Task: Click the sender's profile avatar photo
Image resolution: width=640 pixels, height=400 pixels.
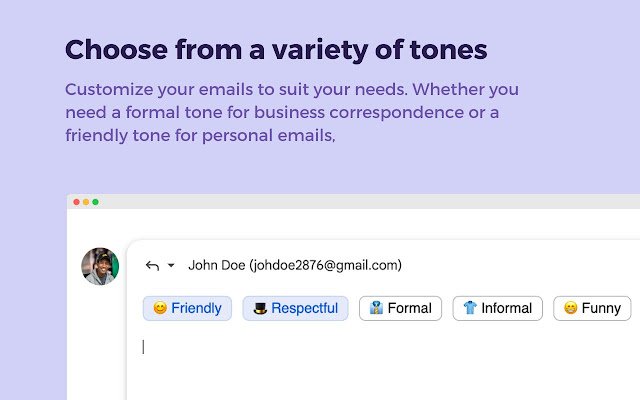Action: tap(100, 267)
